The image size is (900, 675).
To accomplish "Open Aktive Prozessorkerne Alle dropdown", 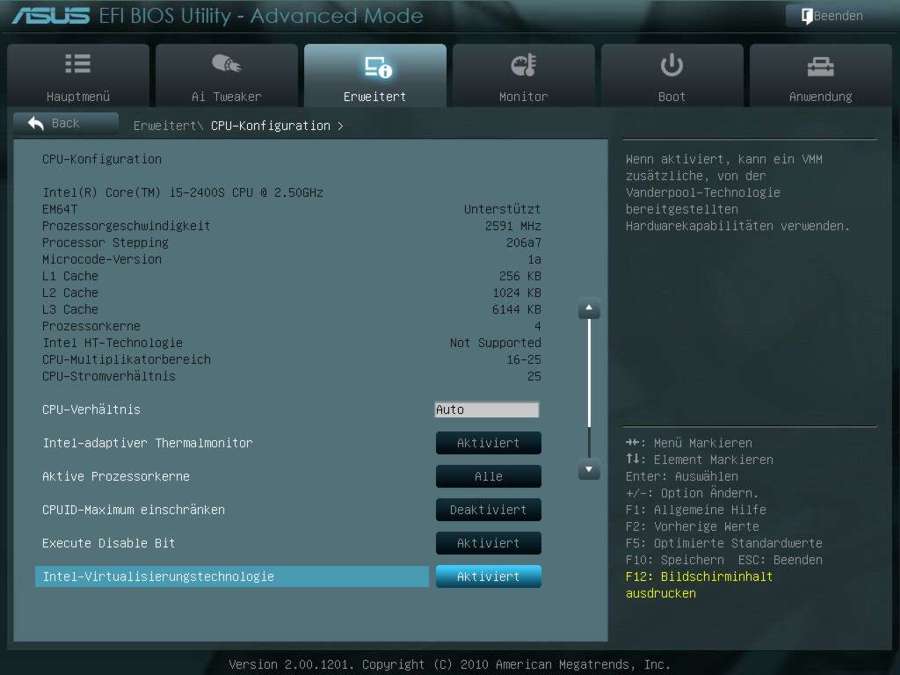I will point(488,476).
